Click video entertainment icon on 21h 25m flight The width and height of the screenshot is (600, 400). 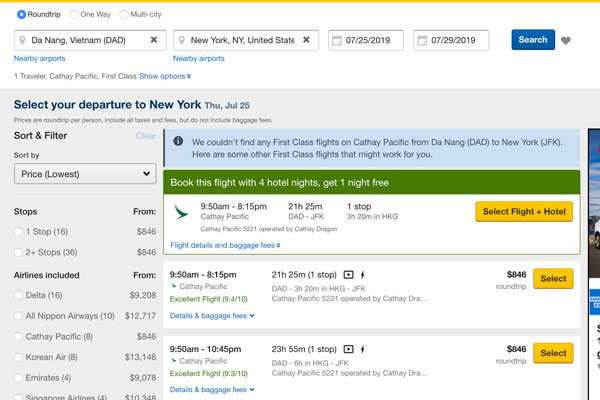click(x=348, y=275)
